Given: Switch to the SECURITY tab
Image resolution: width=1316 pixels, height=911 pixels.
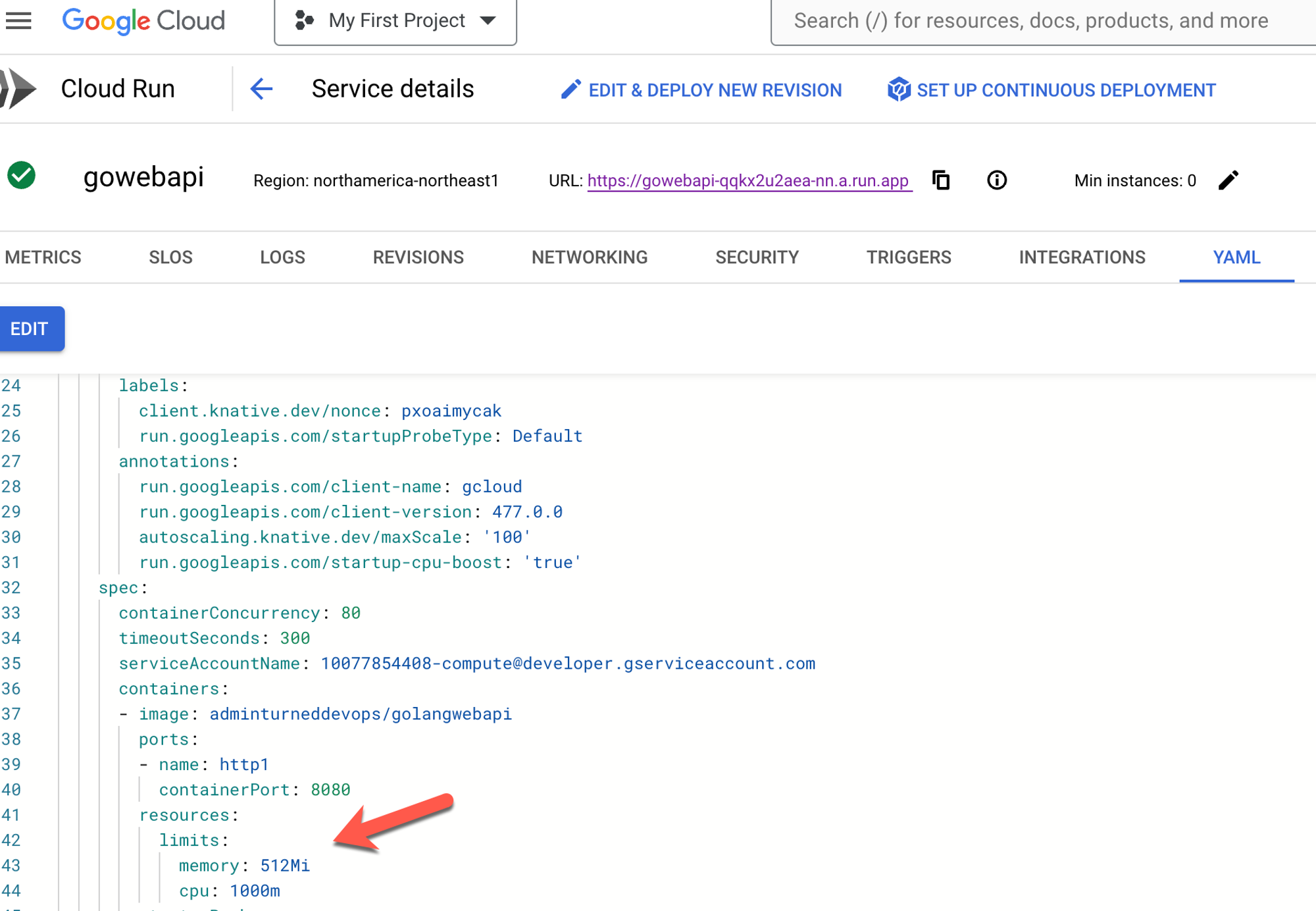Looking at the screenshot, I should tap(757, 257).
